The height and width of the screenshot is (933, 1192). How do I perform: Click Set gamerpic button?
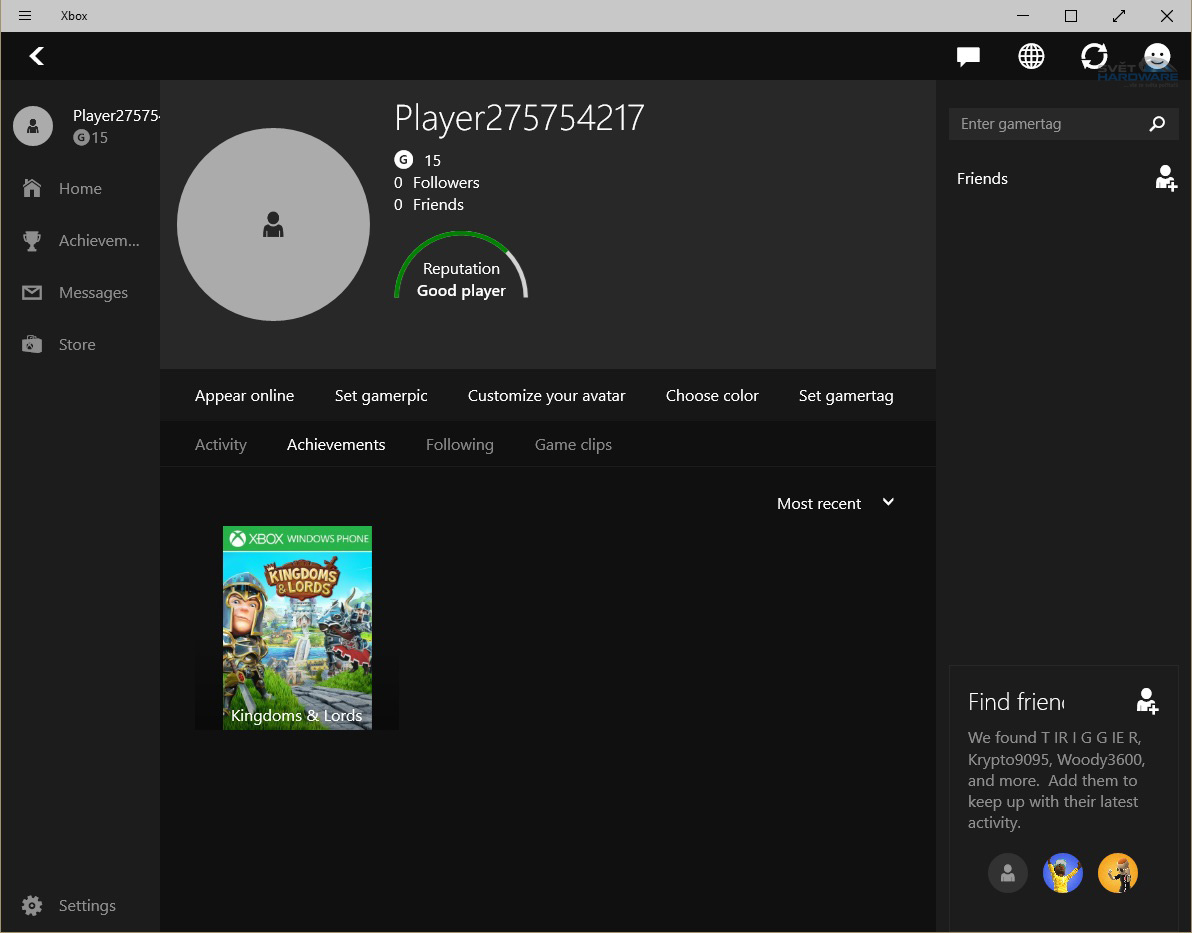381,396
